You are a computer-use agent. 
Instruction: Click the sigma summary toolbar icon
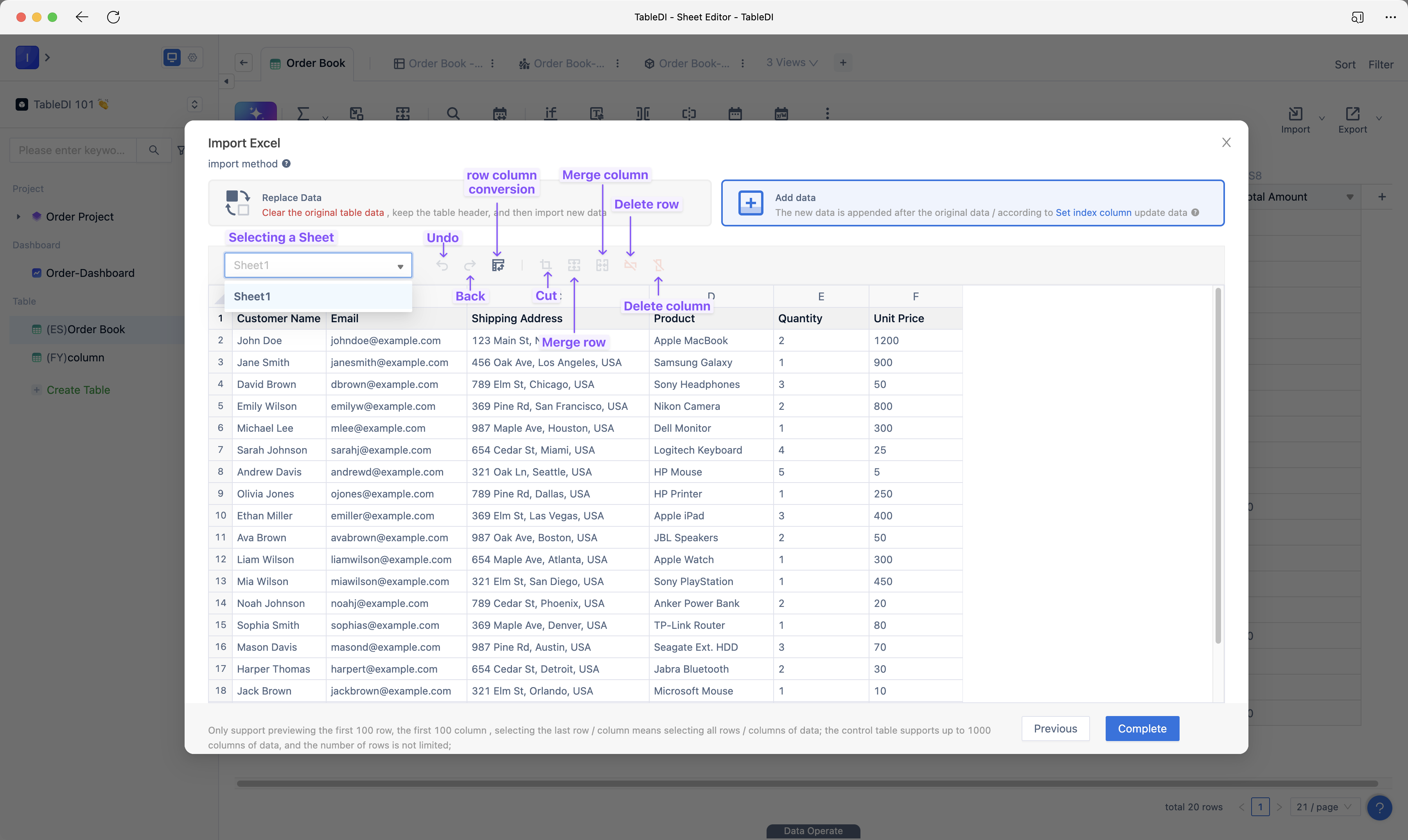[x=303, y=113]
